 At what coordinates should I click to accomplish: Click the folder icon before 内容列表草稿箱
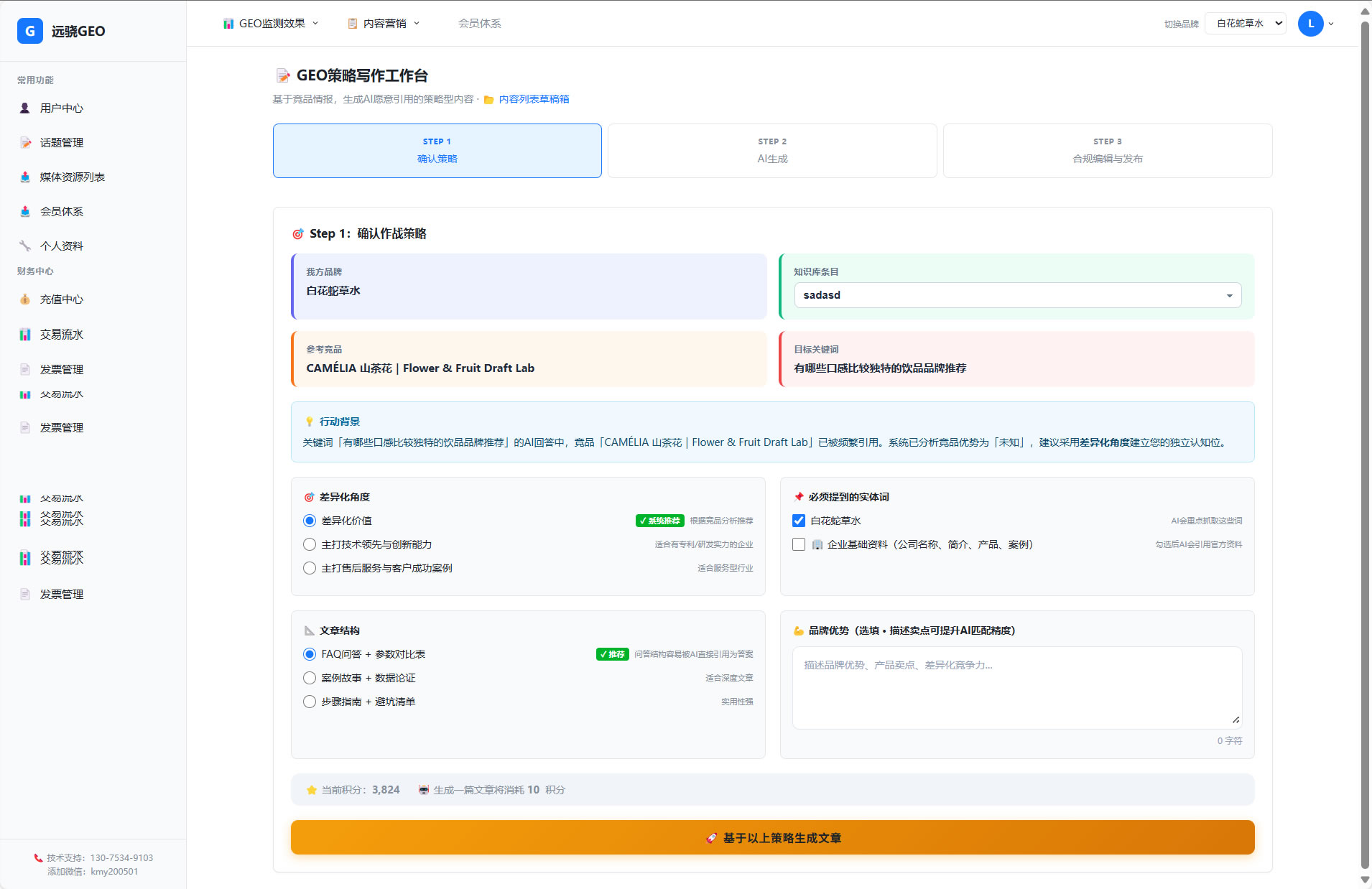pyautogui.click(x=488, y=100)
